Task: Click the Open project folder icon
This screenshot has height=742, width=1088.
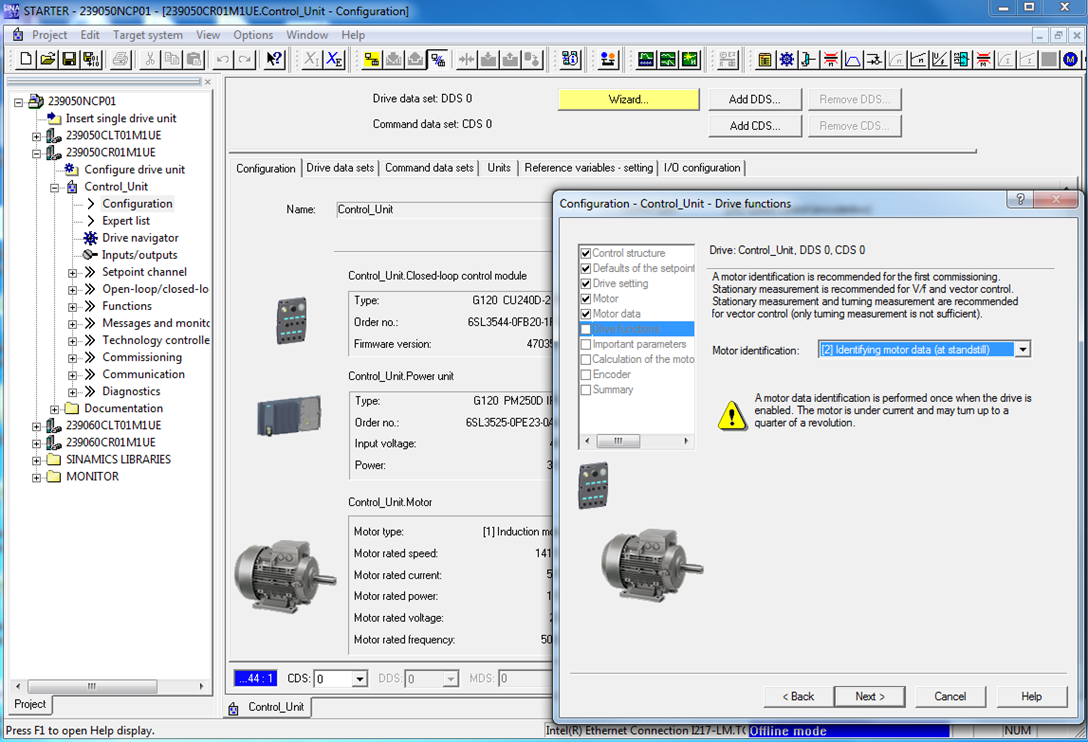Action: pyautogui.click(x=48, y=60)
